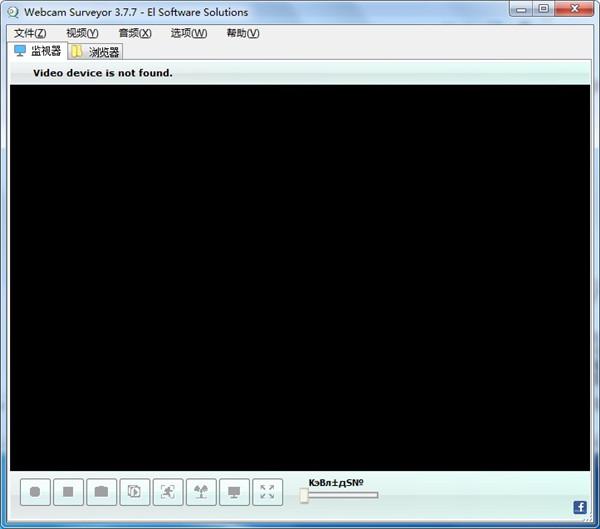
Task: Click the stop square button
Action: click(x=68, y=492)
